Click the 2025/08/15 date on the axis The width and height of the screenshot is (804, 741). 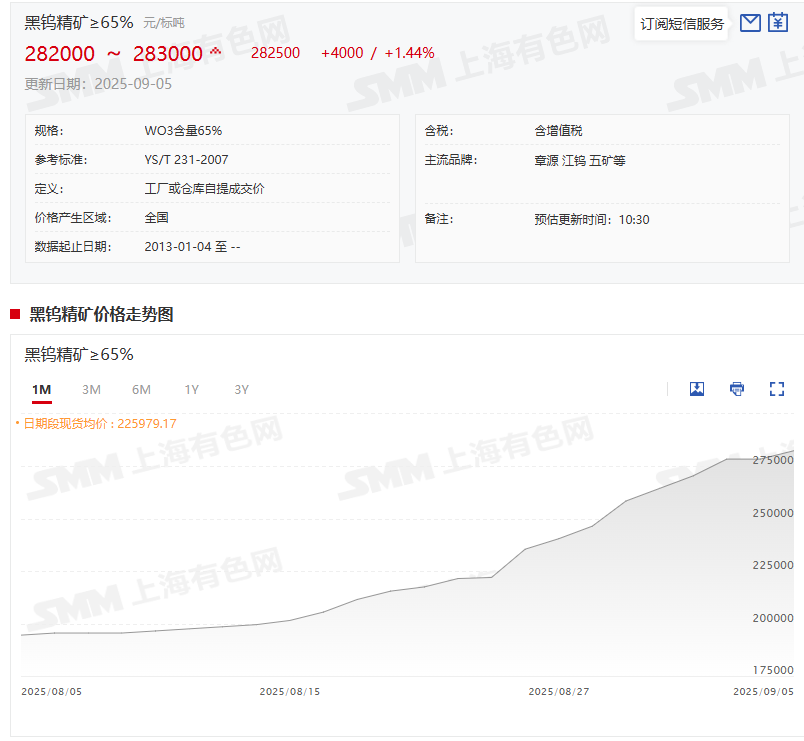point(290,691)
